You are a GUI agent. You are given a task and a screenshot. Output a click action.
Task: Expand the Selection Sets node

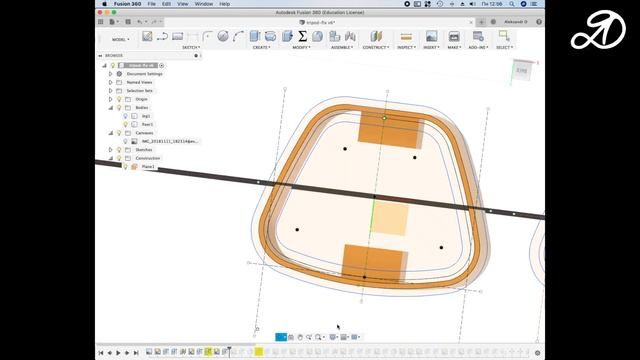[x=111, y=91]
